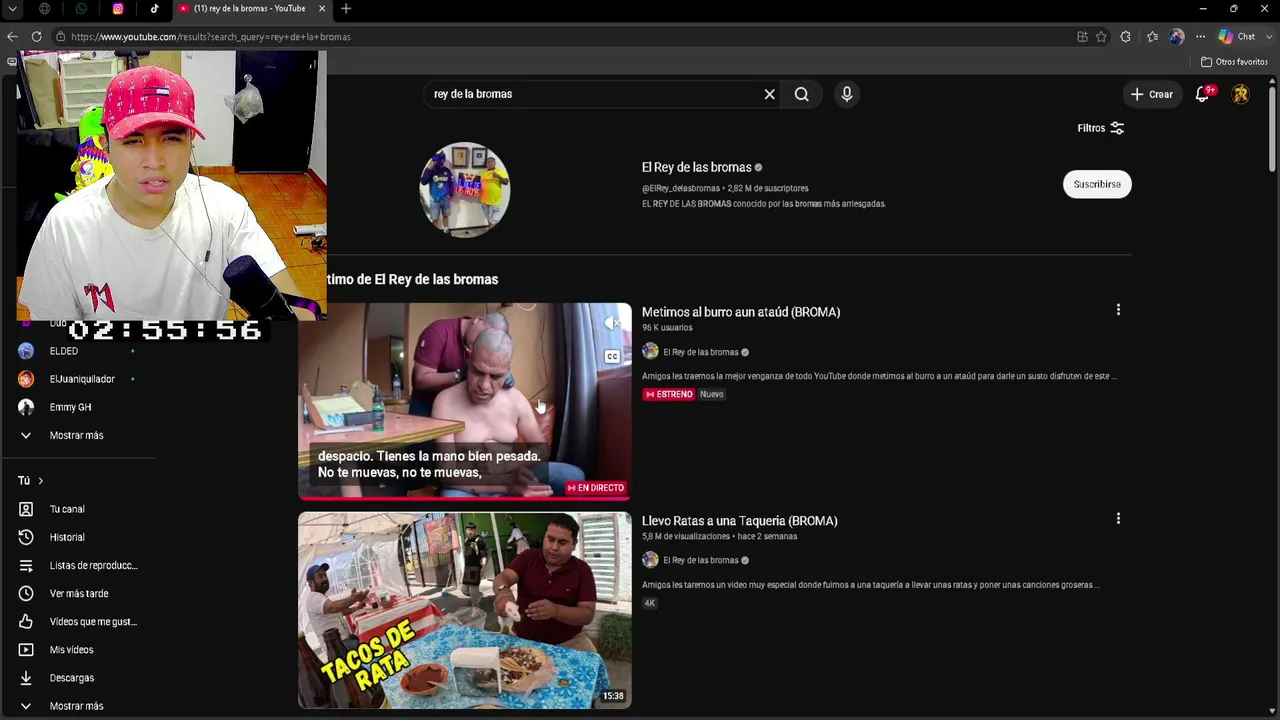Open the El Rey de las bromas channel avatar
The height and width of the screenshot is (720, 1280).
point(465,189)
